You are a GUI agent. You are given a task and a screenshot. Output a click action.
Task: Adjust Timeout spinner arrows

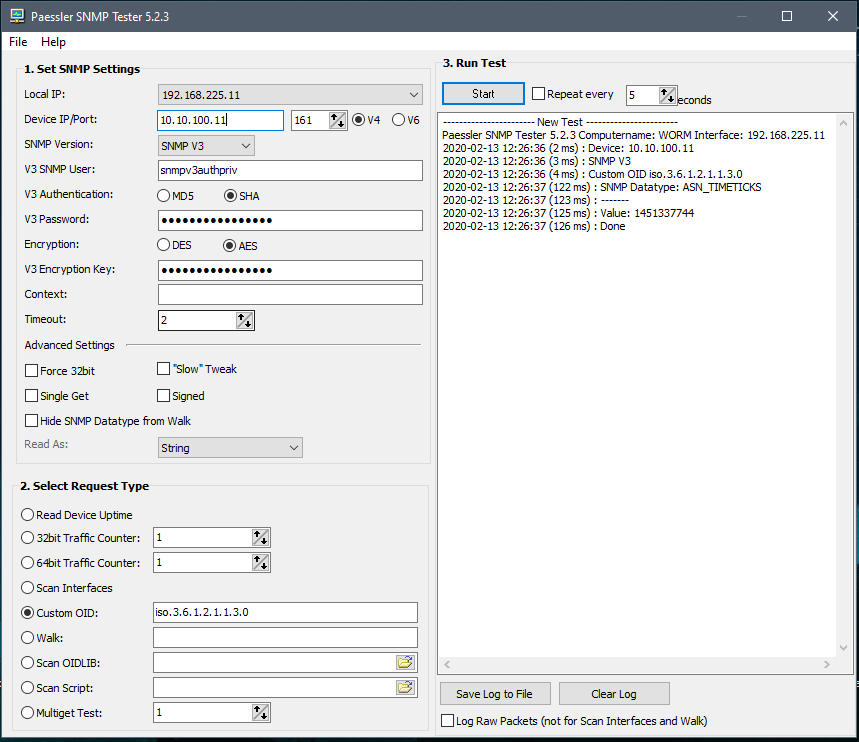[x=245, y=320]
